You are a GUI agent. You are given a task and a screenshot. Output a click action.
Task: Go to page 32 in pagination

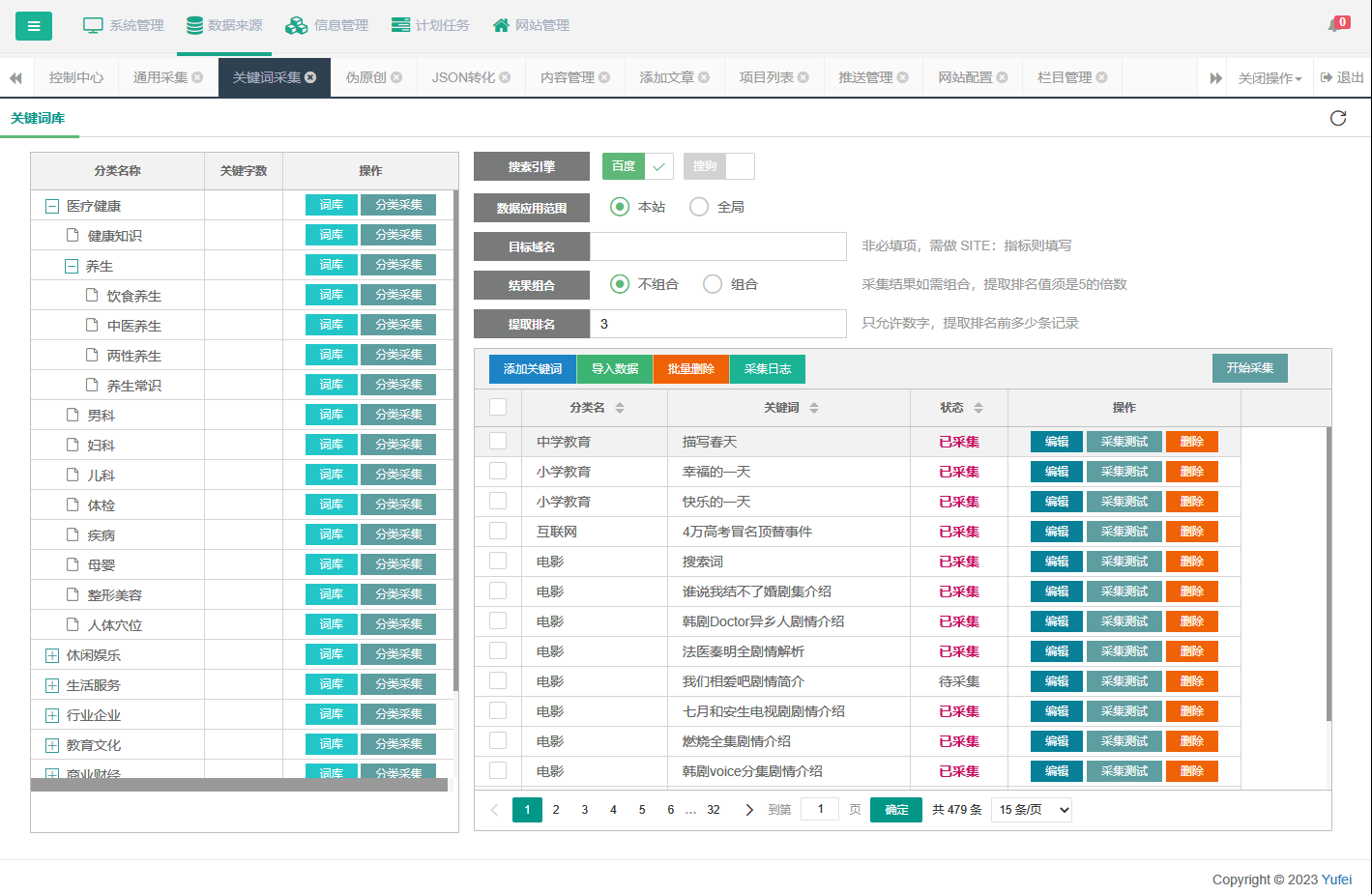[x=714, y=810]
